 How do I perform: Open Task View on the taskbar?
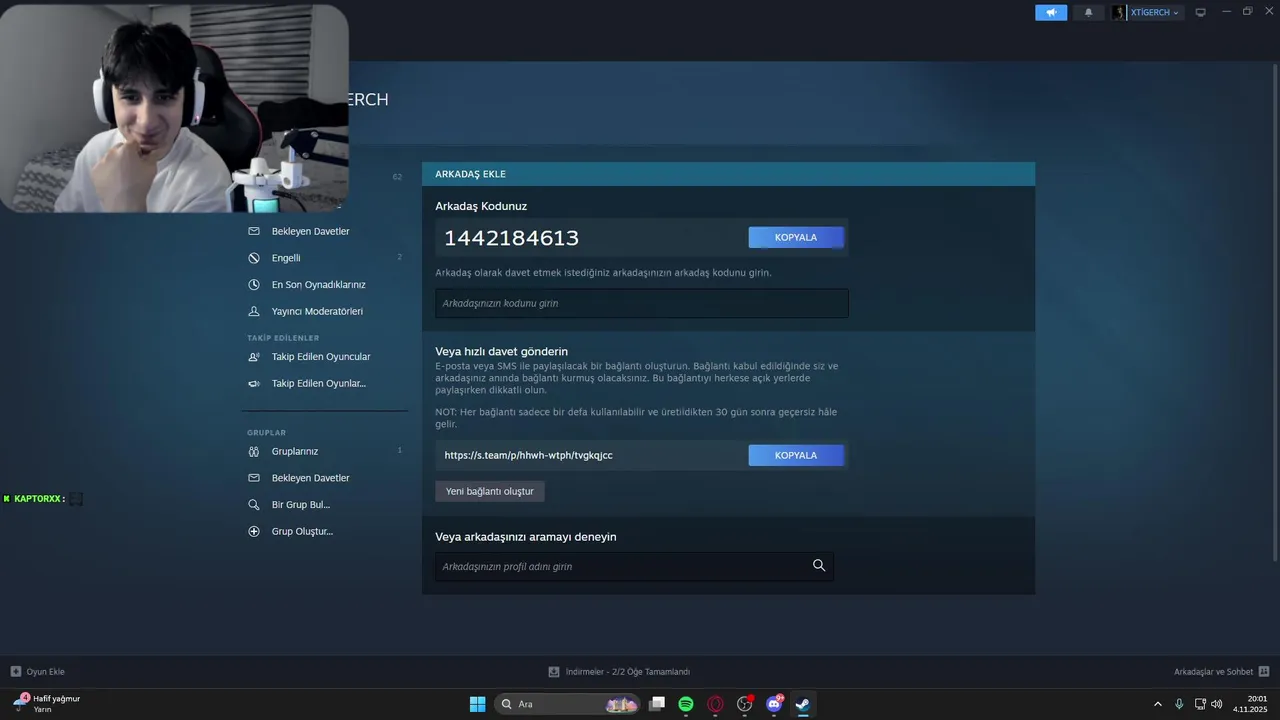coord(657,704)
